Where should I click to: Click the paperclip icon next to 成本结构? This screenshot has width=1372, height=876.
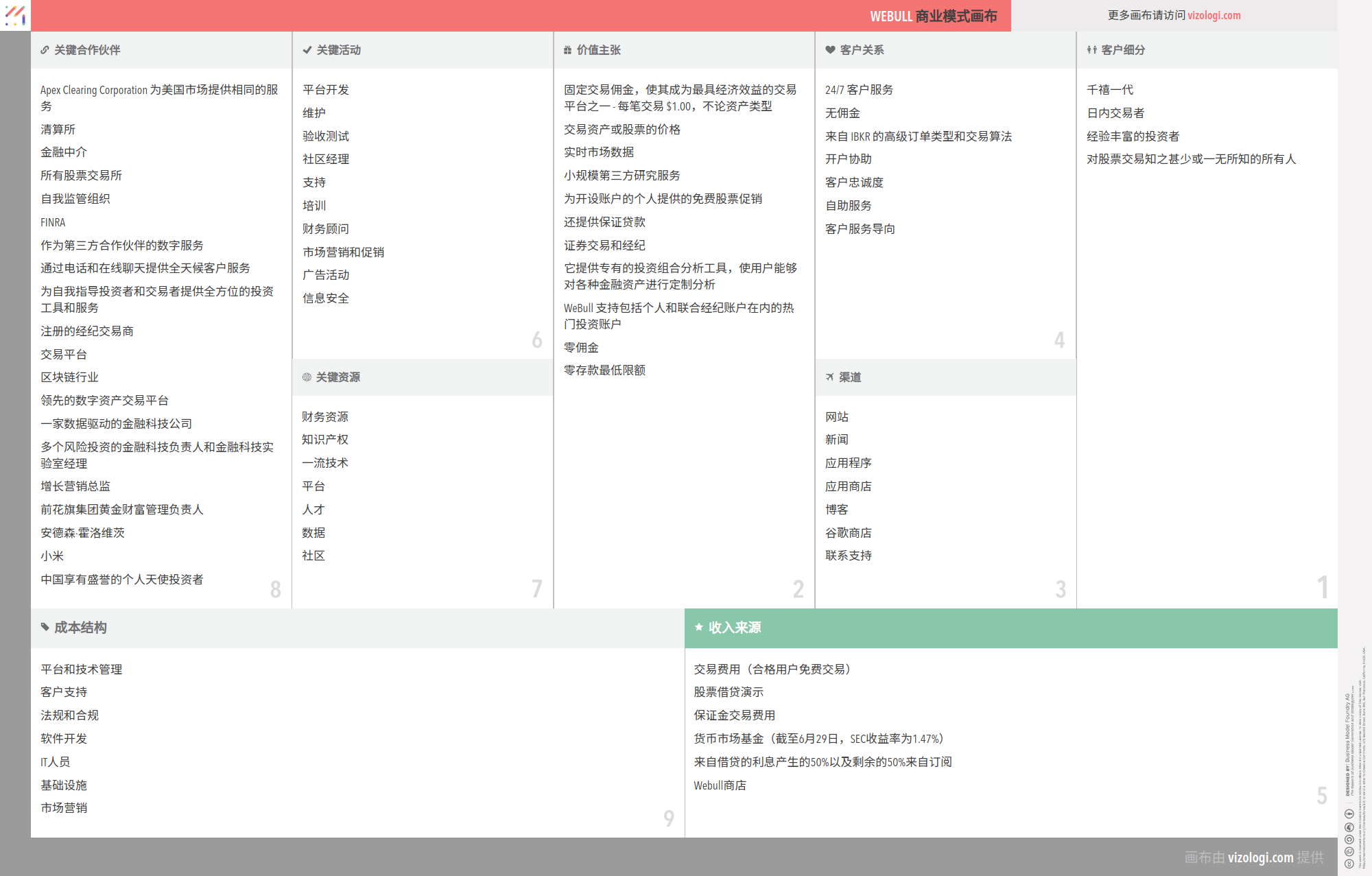coord(45,627)
